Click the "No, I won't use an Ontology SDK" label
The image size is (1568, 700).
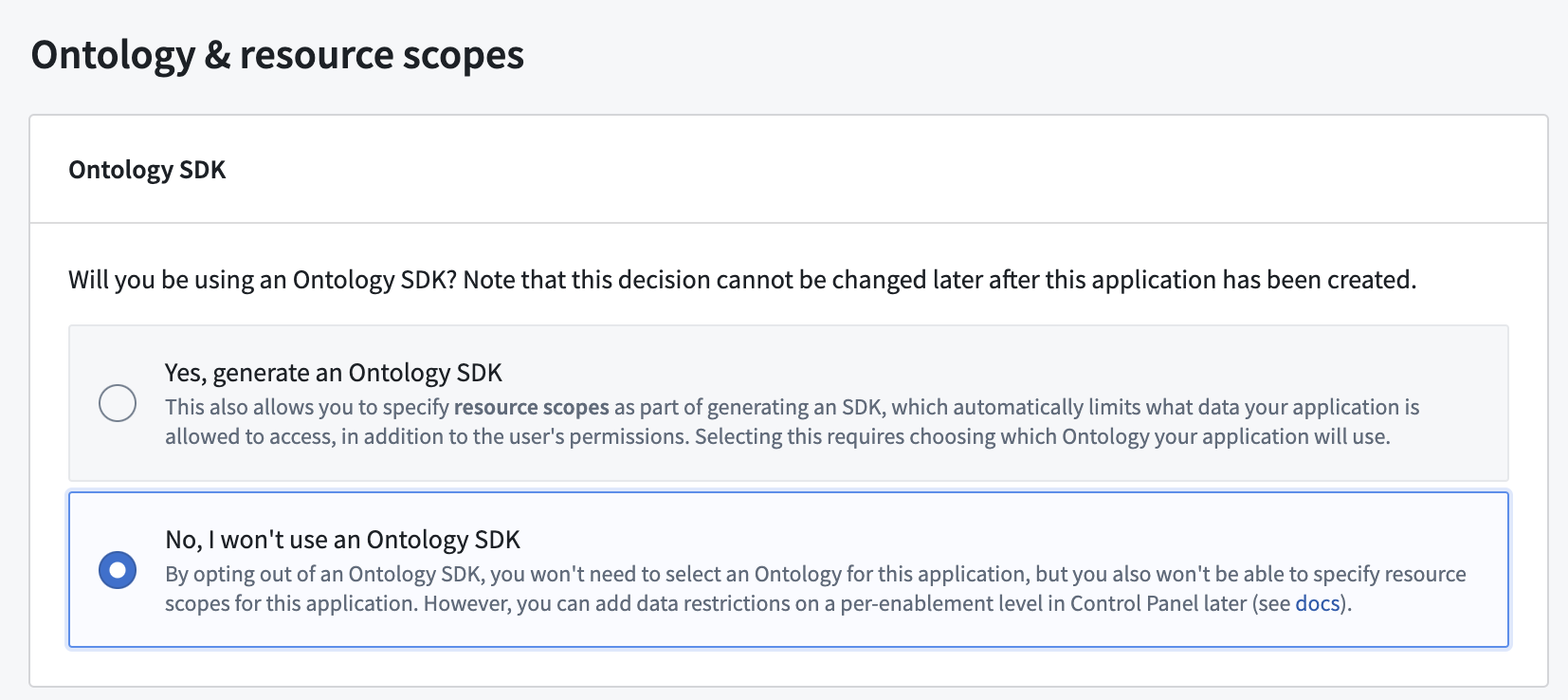(x=344, y=540)
